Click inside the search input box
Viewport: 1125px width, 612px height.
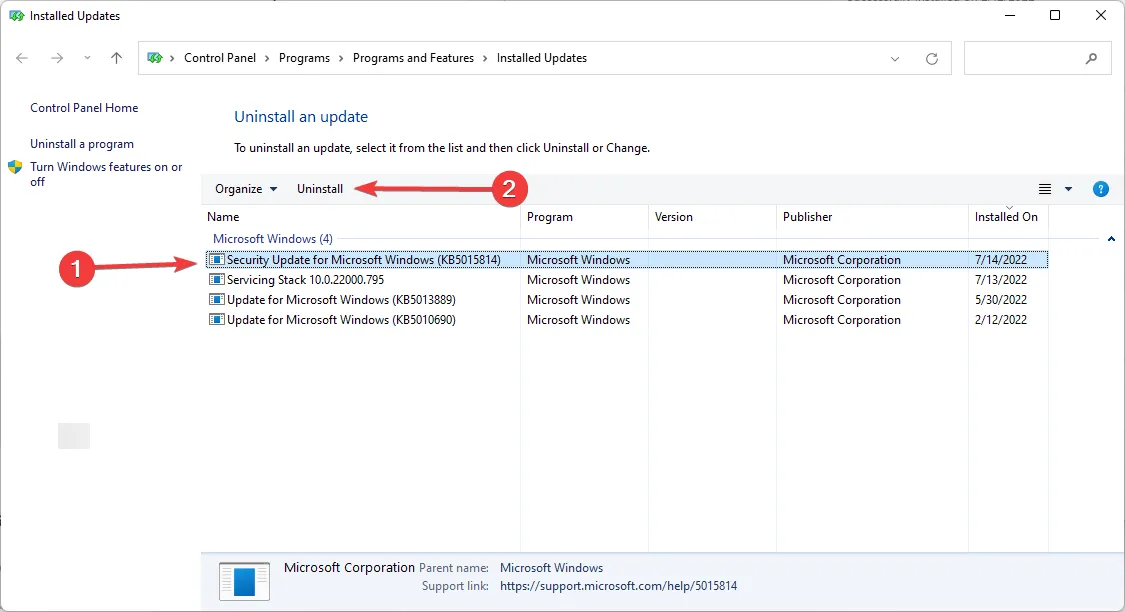point(1025,59)
